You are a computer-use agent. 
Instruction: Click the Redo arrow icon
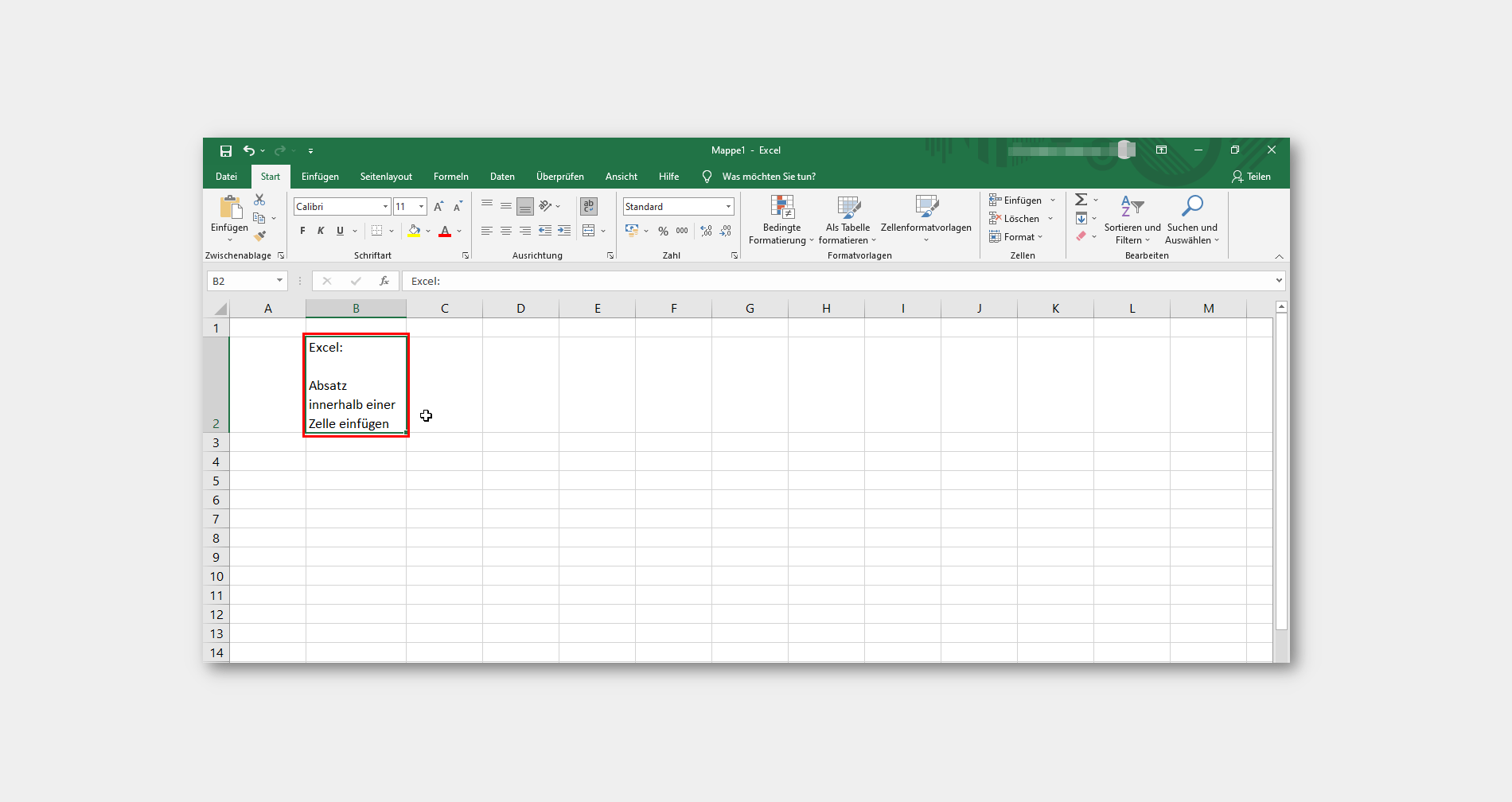click(279, 150)
